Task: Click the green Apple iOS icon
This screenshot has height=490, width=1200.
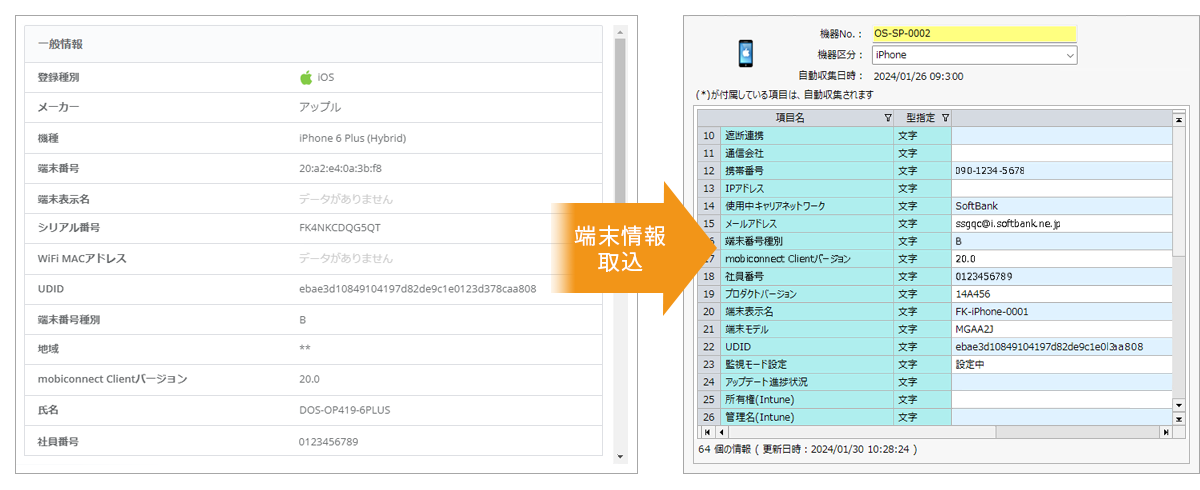Action: click(x=306, y=76)
